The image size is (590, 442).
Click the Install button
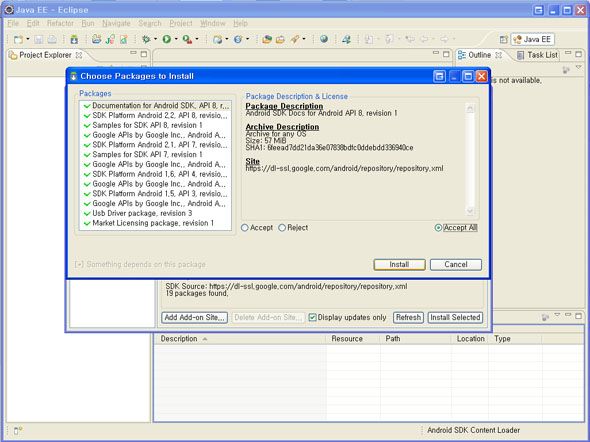(399, 264)
